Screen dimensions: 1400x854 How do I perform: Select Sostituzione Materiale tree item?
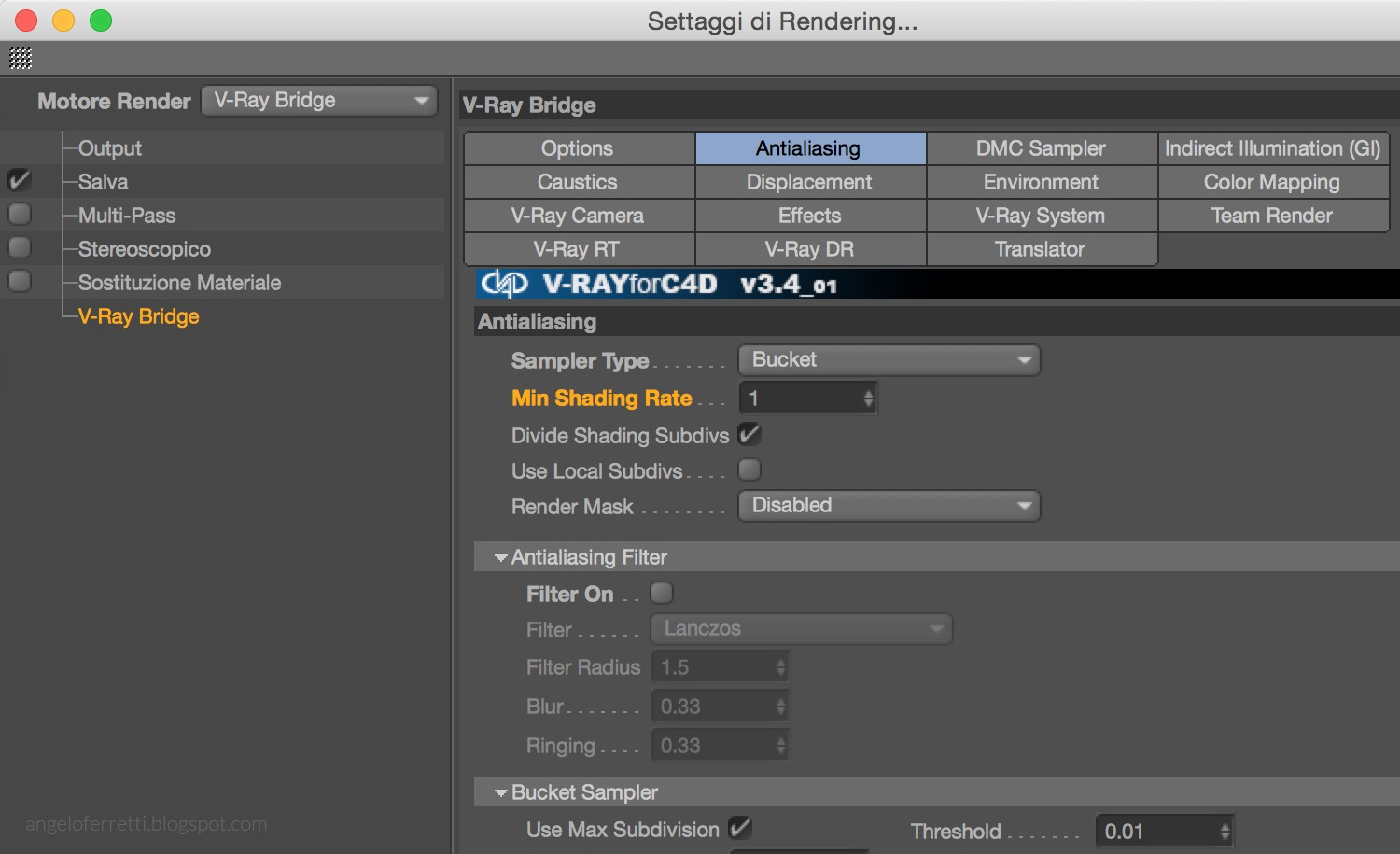tap(179, 283)
